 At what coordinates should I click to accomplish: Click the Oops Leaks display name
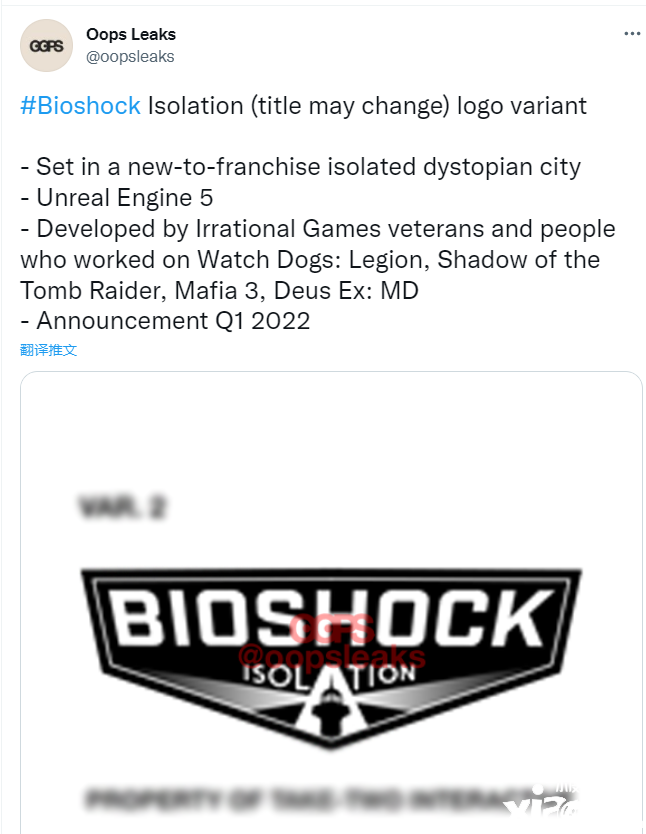click(x=131, y=35)
